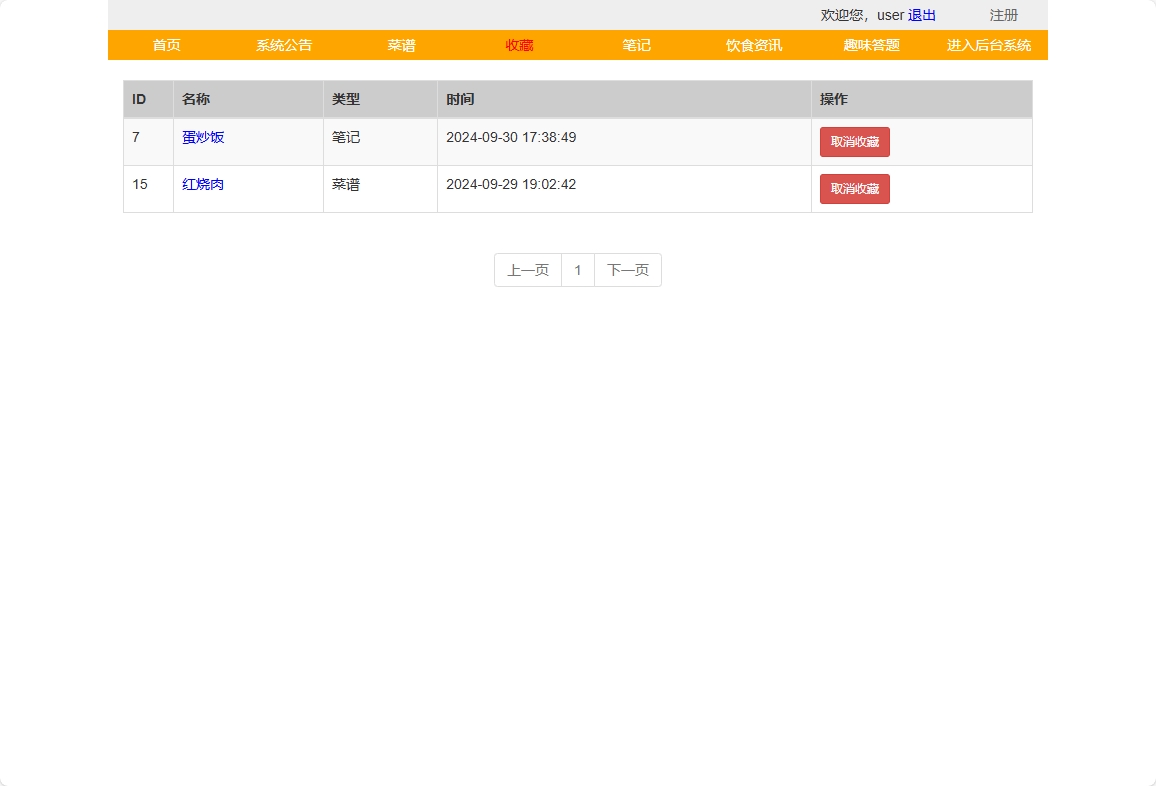Screen dimensions: 1156x786
Task: Click the 上一页 previous page control
Action: 527,269
